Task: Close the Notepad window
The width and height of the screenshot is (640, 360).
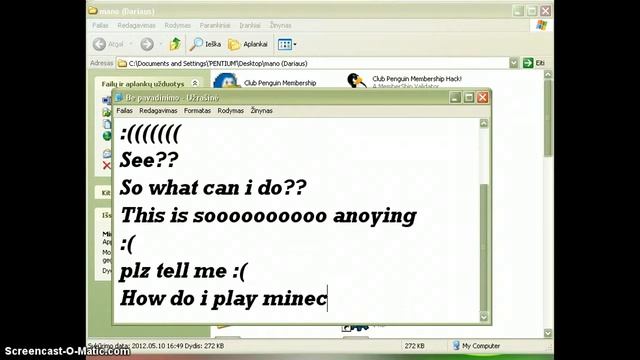Action: pyautogui.click(x=483, y=97)
